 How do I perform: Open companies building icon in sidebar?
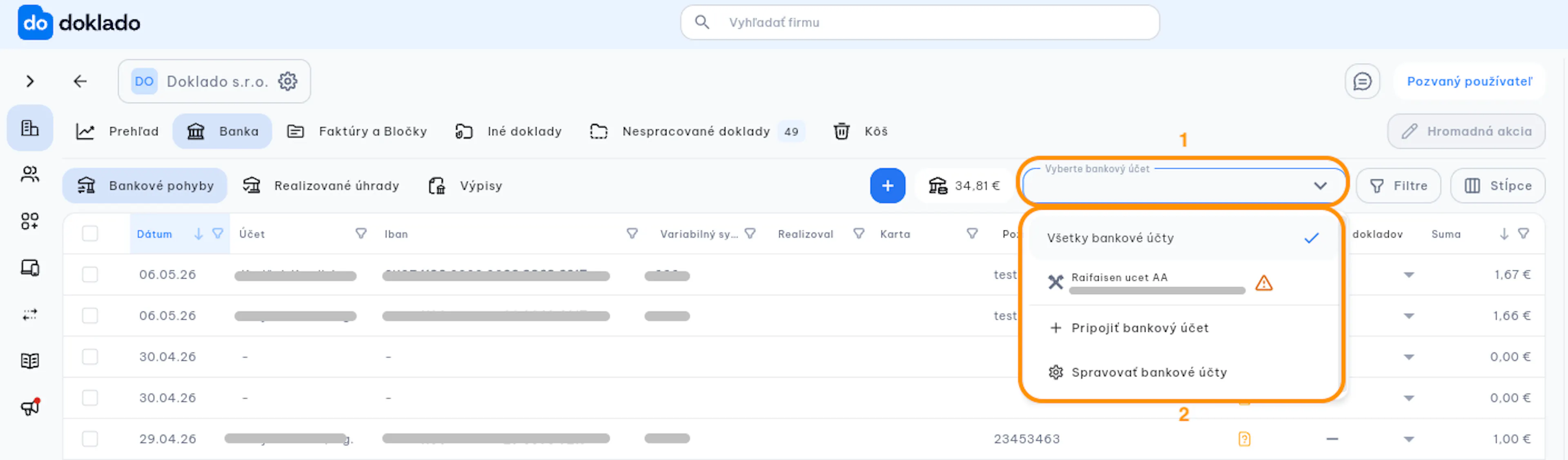[x=30, y=128]
